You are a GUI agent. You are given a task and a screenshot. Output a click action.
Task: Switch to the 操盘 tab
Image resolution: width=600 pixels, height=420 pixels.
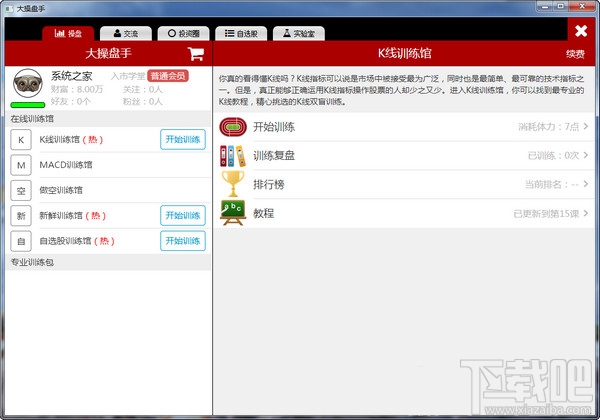(68, 33)
